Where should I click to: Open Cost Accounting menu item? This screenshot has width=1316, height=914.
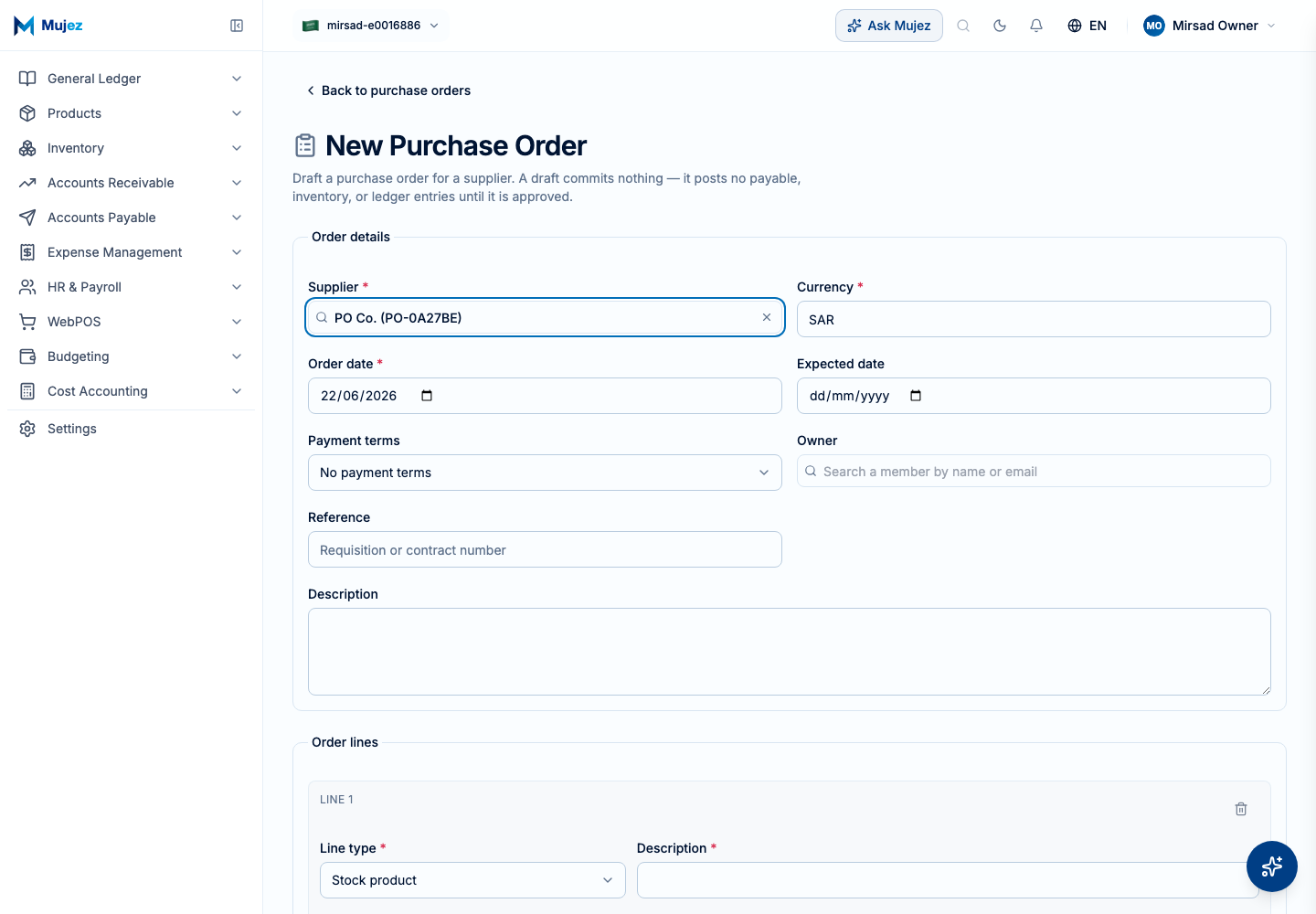[x=132, y=391]
